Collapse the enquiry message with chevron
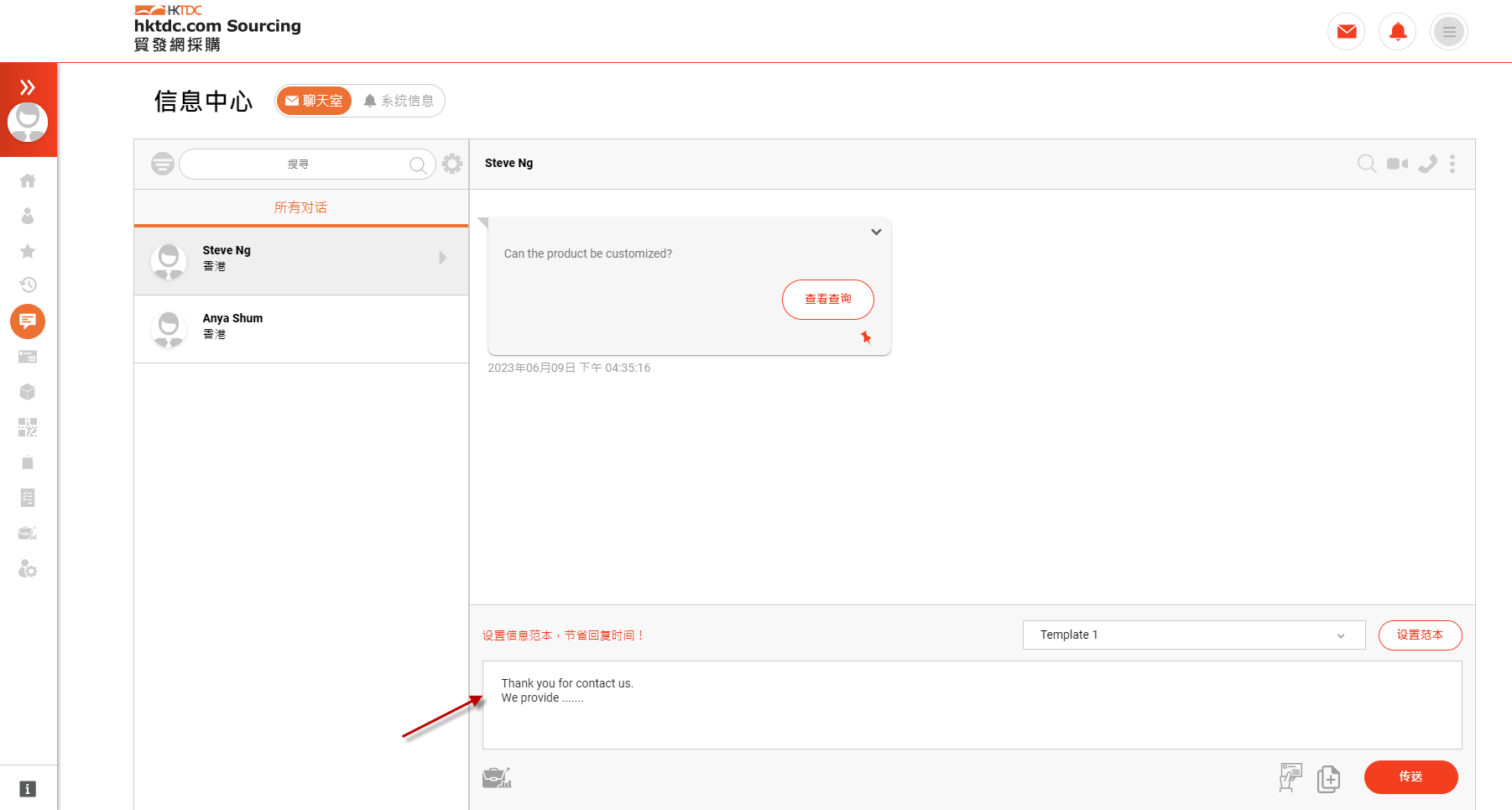 (x=876, y=232)
